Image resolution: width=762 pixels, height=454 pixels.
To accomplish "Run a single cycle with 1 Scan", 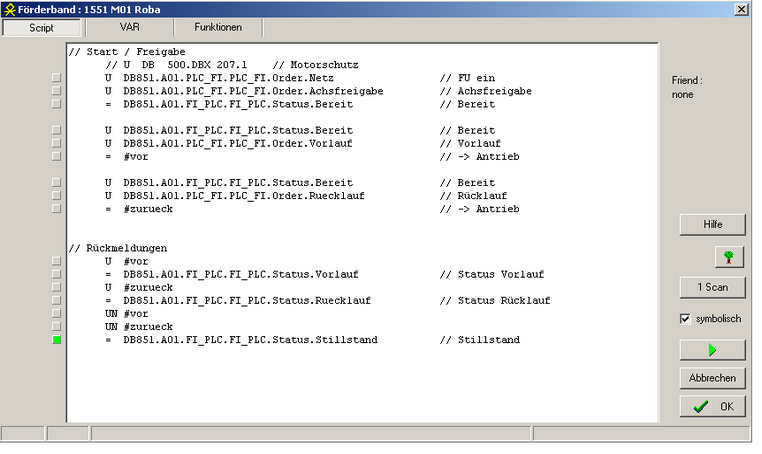I will pos(712,288).
